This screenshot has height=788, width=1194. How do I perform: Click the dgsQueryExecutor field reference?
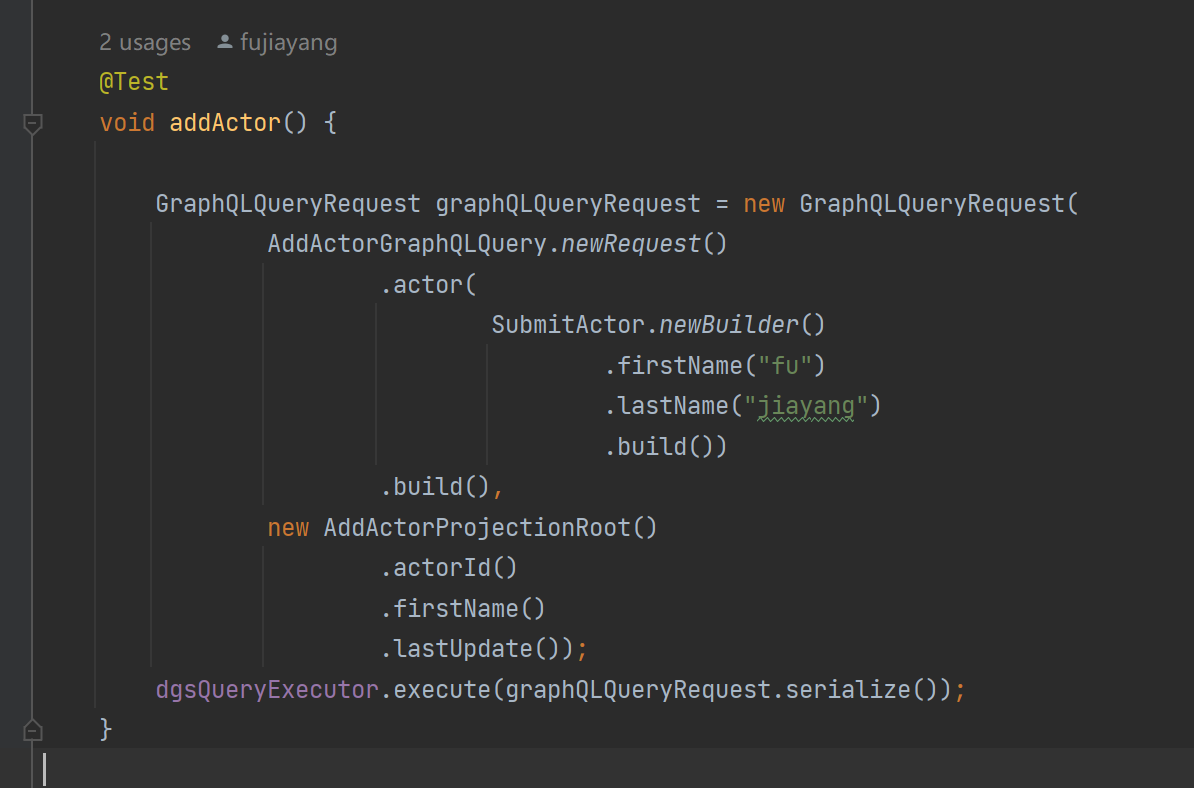(x=267, y=690)
